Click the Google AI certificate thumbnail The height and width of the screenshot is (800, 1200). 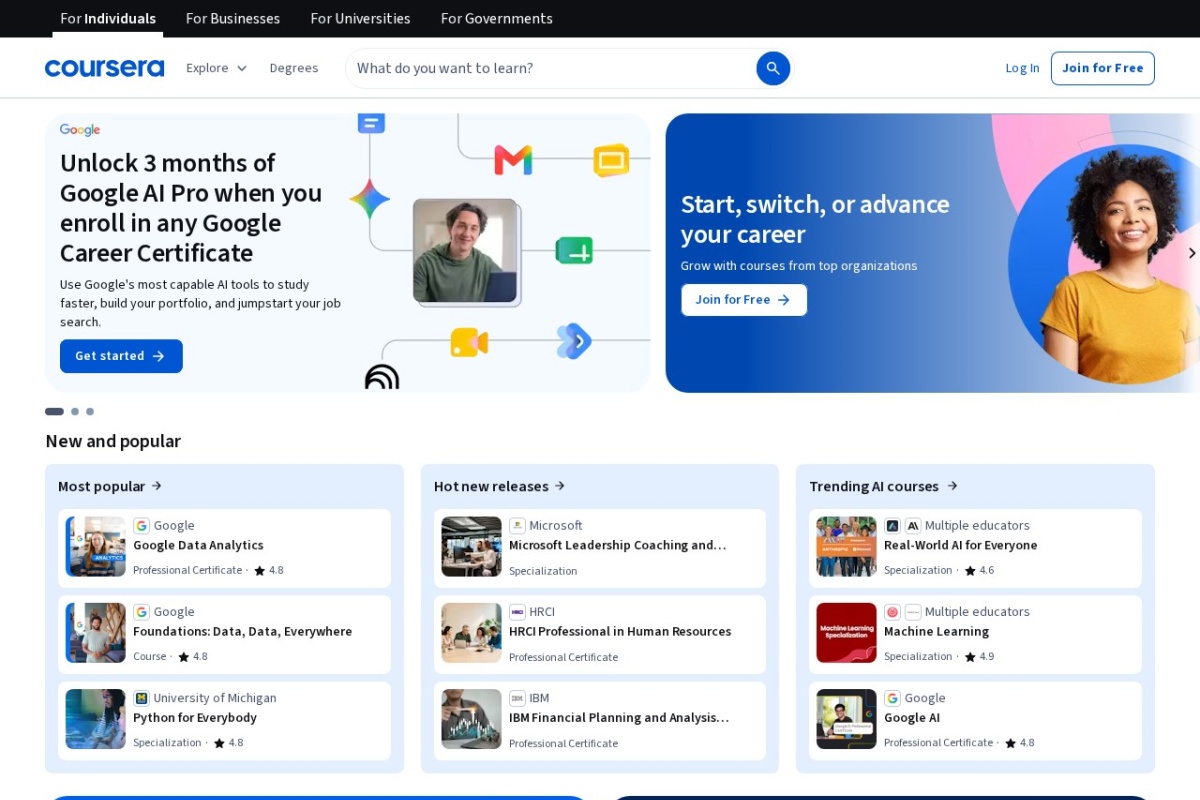(846, 719)
